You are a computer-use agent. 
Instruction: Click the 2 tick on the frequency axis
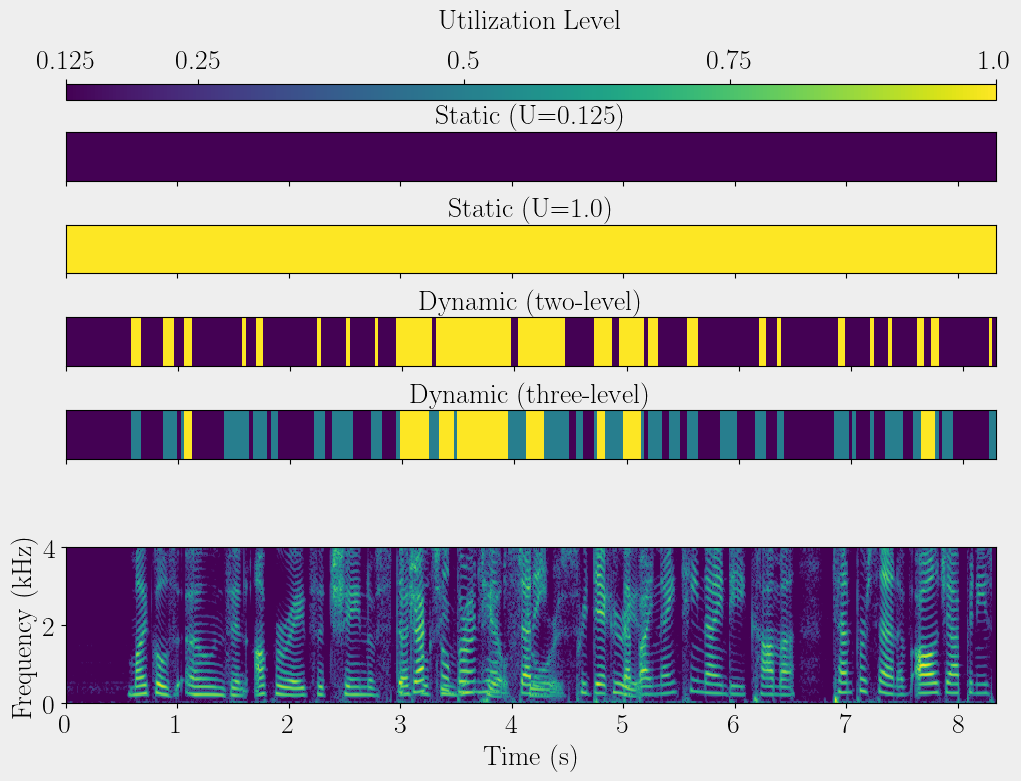(x=47, y=627)
